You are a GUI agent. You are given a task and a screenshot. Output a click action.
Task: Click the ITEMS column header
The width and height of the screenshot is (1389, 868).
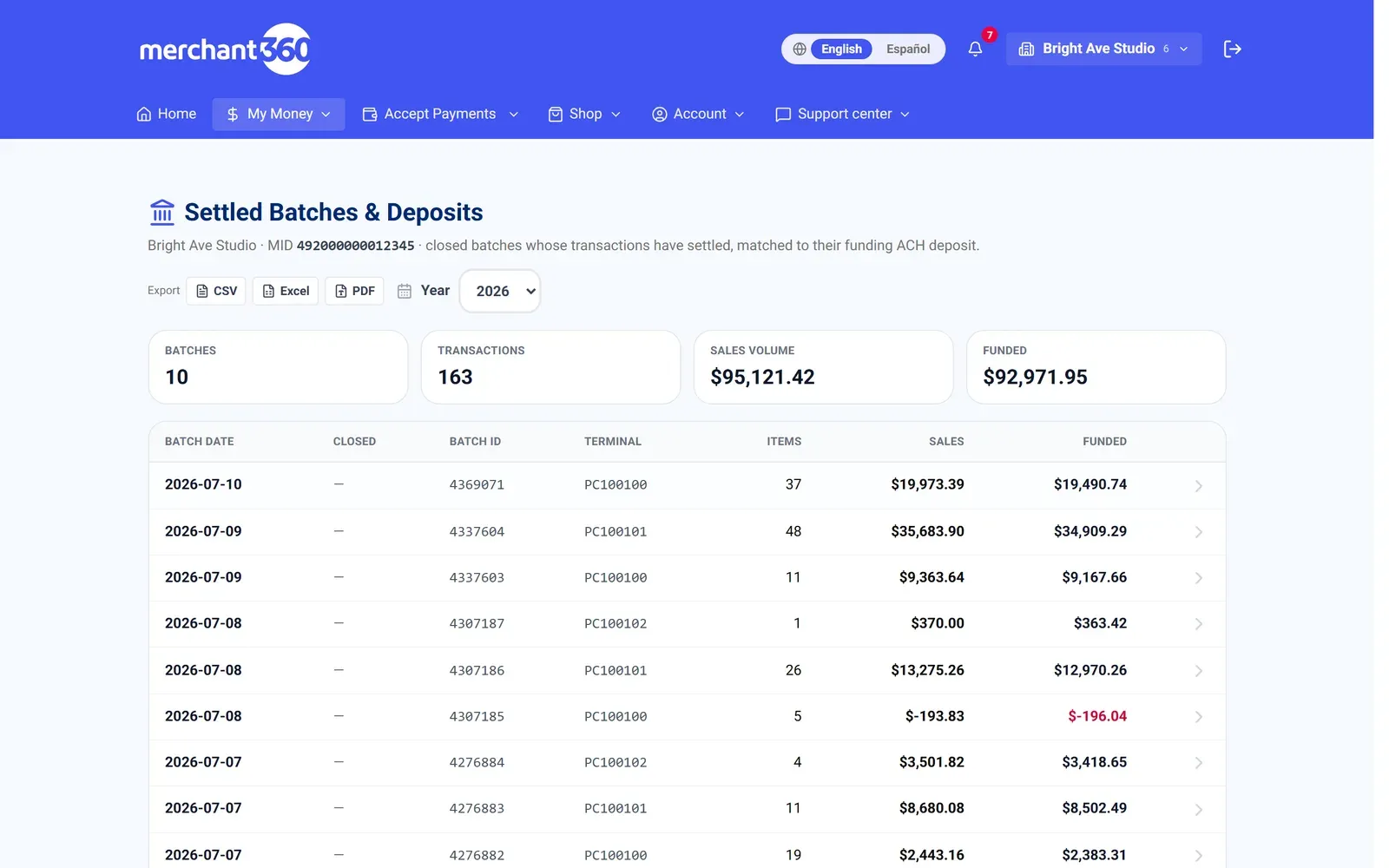(784, 441)
